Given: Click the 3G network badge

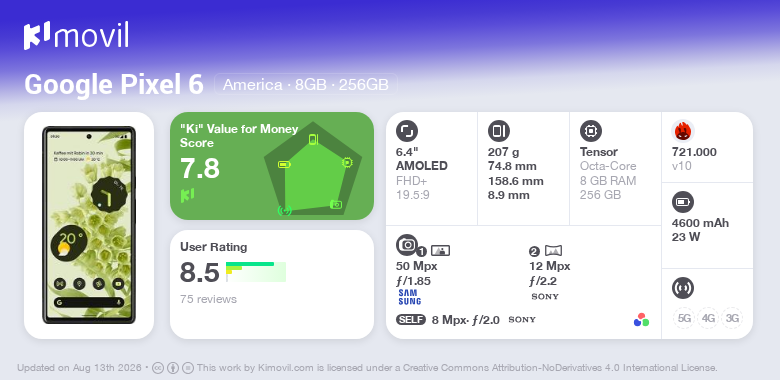Looking at the screenshot, I should [732, 318].
